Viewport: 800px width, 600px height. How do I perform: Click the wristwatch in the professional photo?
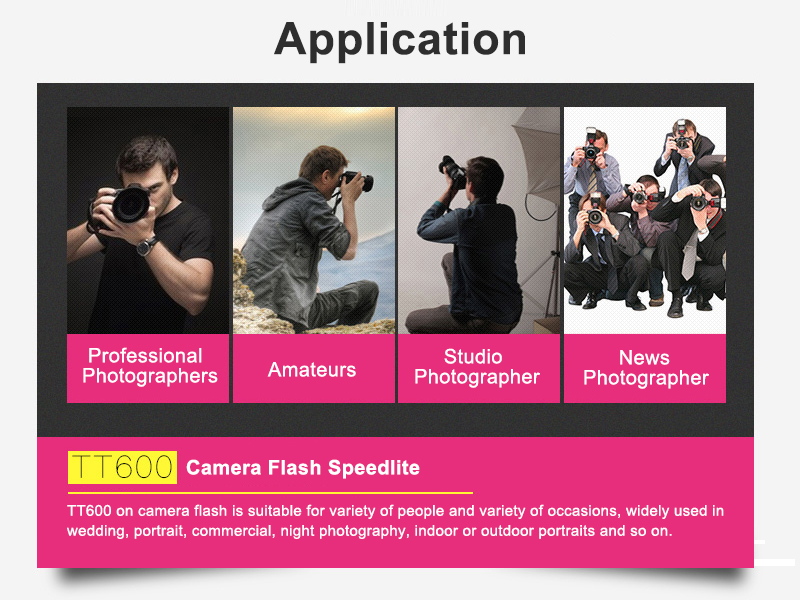pos(146,246)
